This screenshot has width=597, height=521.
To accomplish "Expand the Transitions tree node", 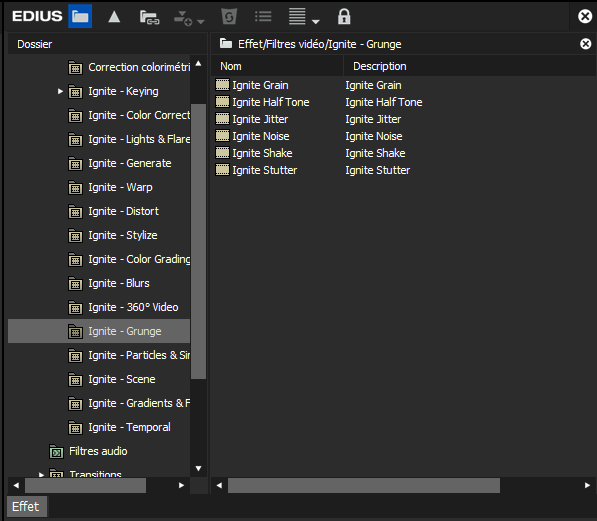I will (x=42, y=475).
